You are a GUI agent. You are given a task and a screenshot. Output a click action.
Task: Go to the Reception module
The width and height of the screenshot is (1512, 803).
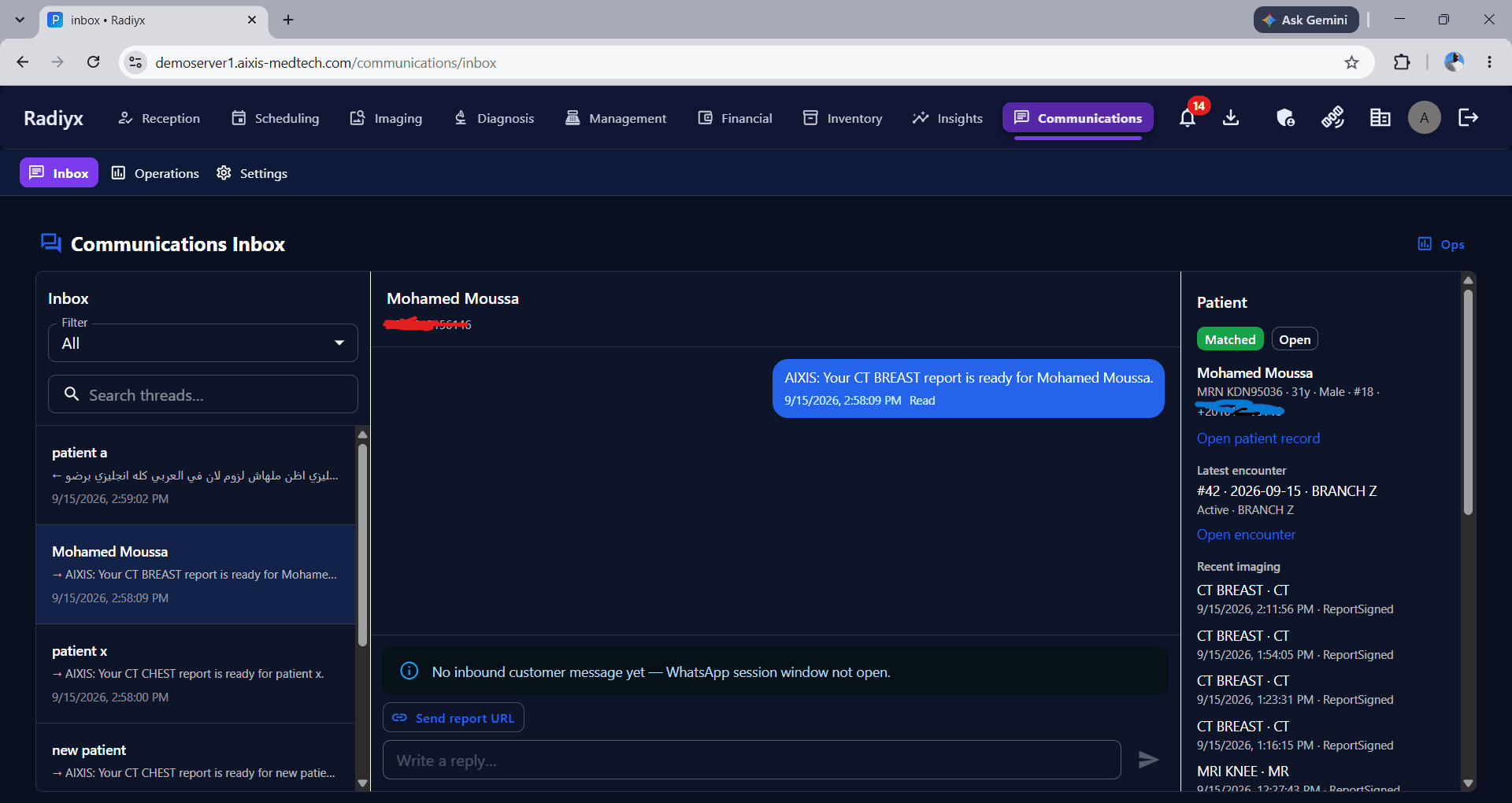coord(158,118)
